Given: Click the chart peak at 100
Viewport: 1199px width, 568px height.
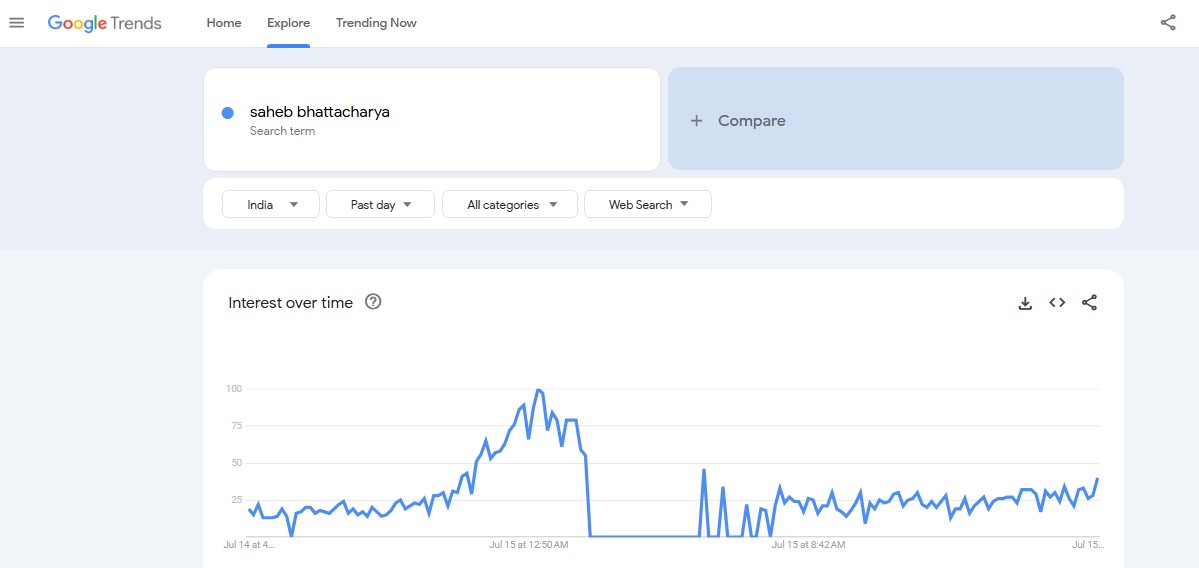Looking at the screenshot, I should click(x=539, y=389).
